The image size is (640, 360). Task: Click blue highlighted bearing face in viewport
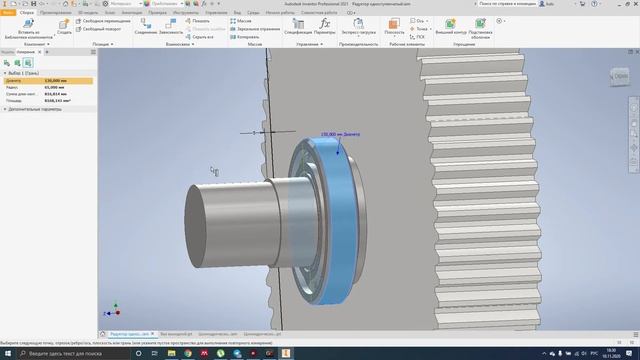341,220
